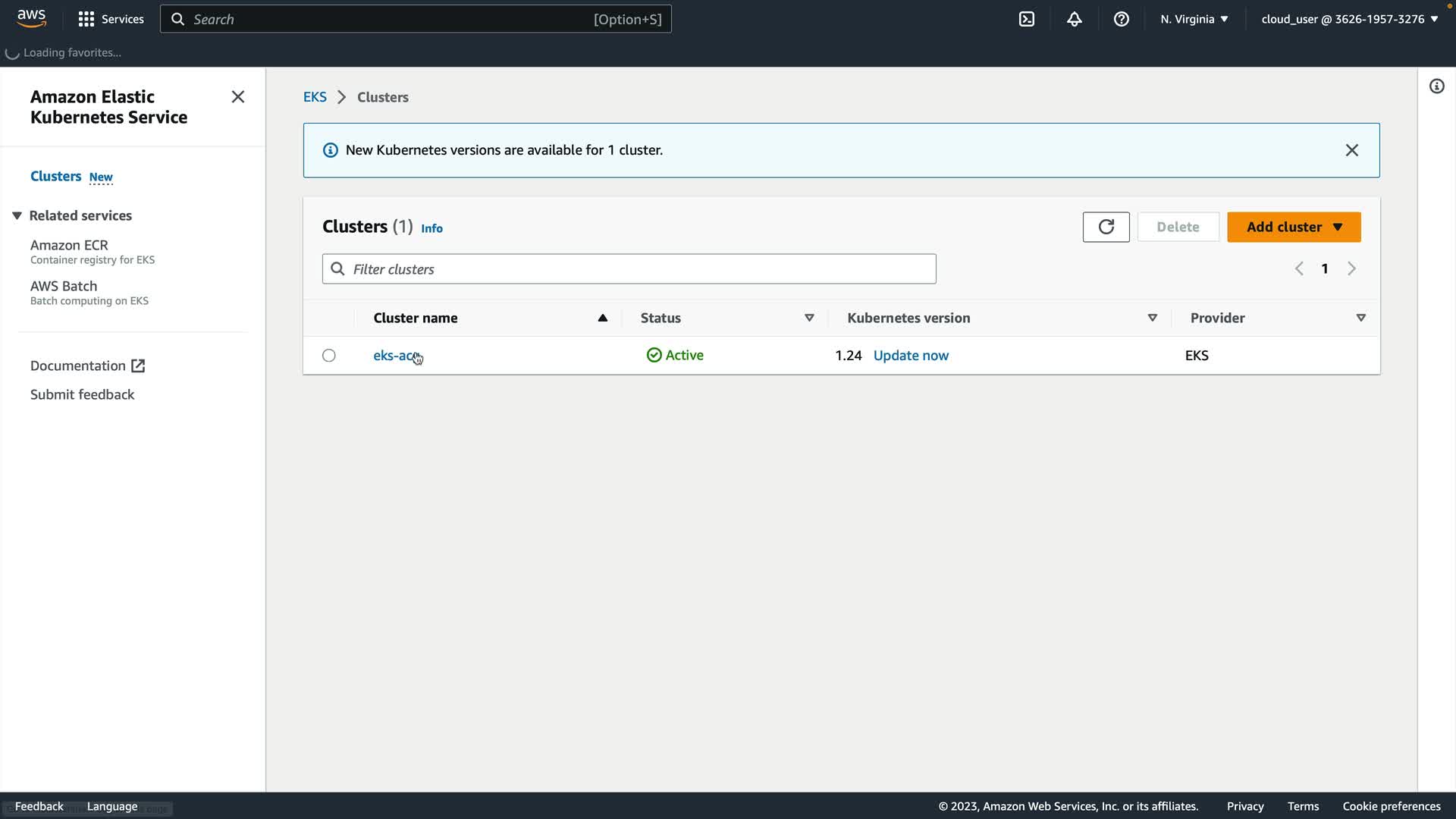Open the help question mark icon
1456x819 pixels.
1121,19
